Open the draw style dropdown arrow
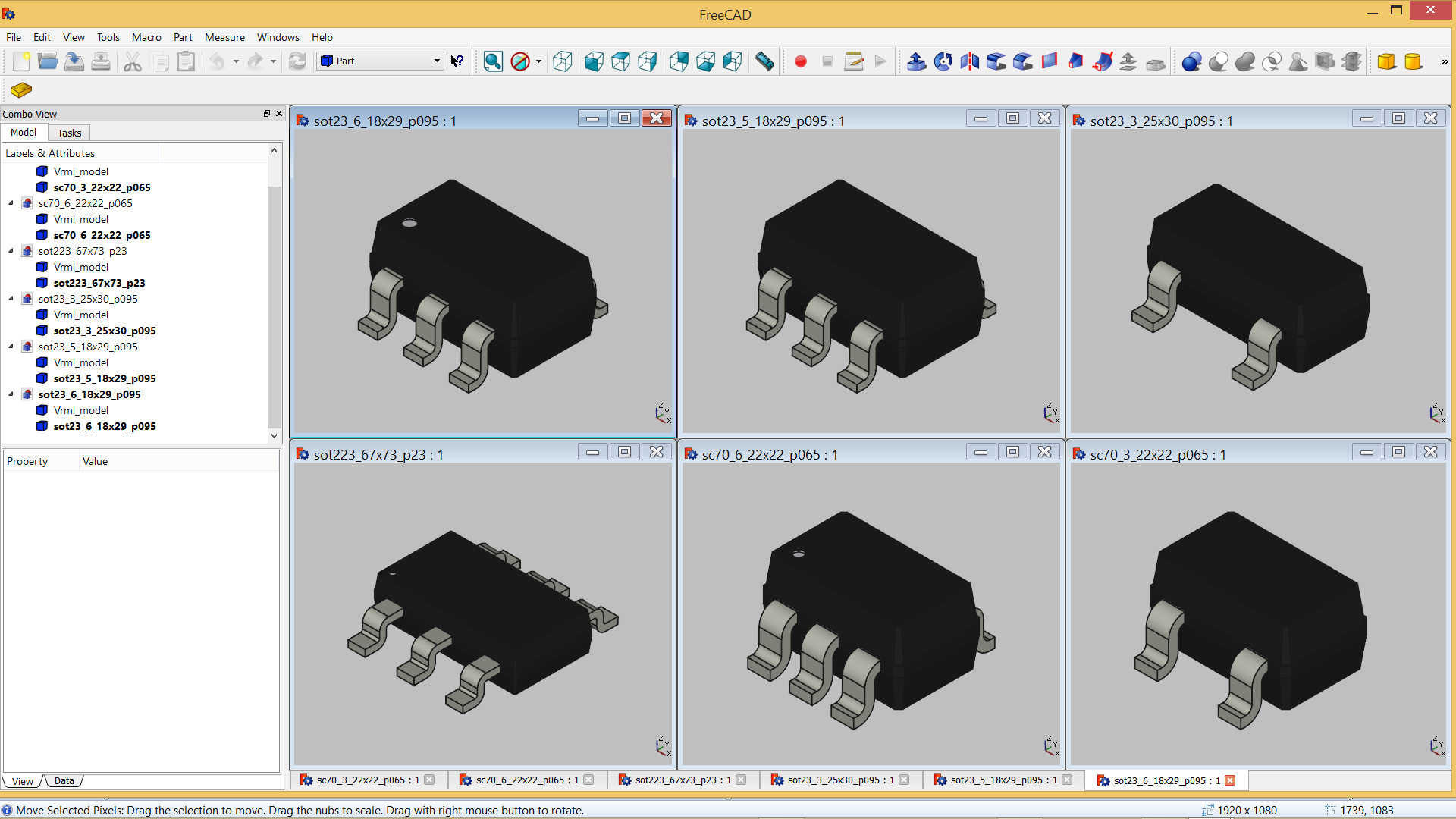 click(538, 61)
